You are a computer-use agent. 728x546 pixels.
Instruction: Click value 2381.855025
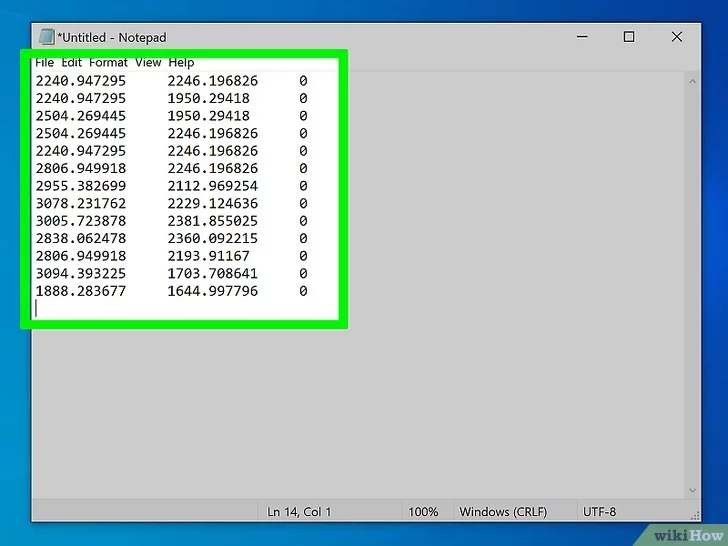[x=213, y=221]
